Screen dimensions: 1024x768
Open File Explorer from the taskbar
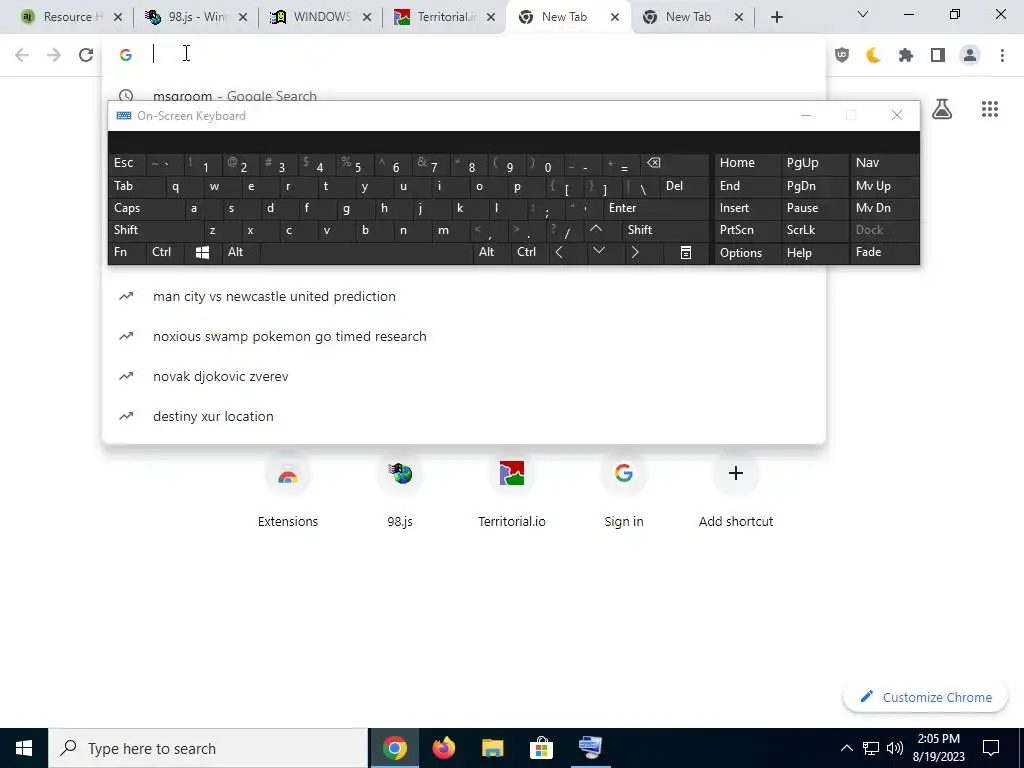click(492, 748)
